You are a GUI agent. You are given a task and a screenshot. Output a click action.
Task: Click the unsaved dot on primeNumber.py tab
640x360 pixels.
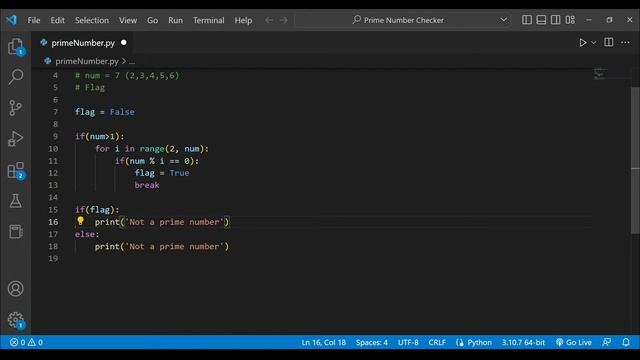(124, 42)
